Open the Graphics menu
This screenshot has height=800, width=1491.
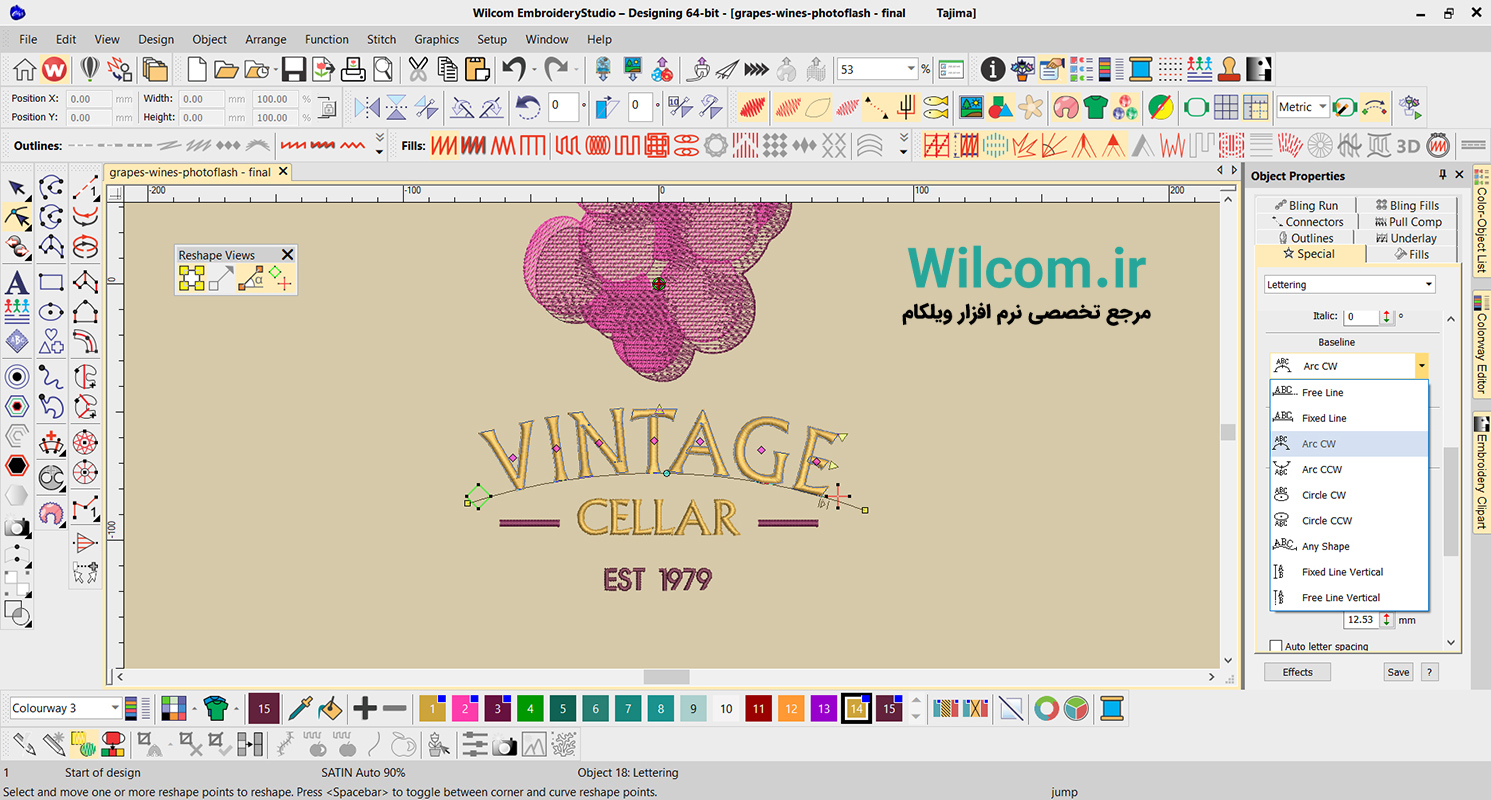click(436, 39)
